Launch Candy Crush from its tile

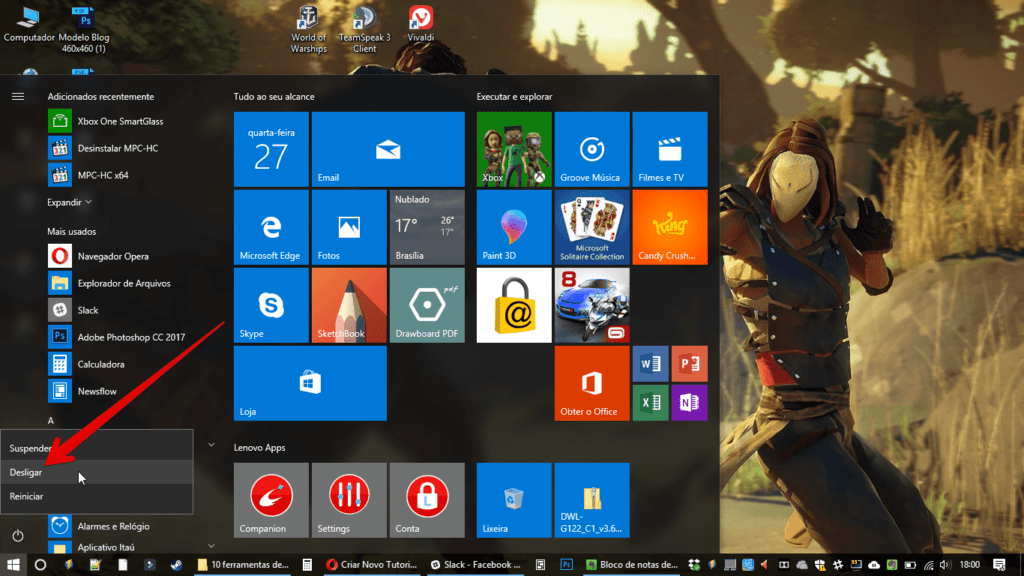click(669, 227)
